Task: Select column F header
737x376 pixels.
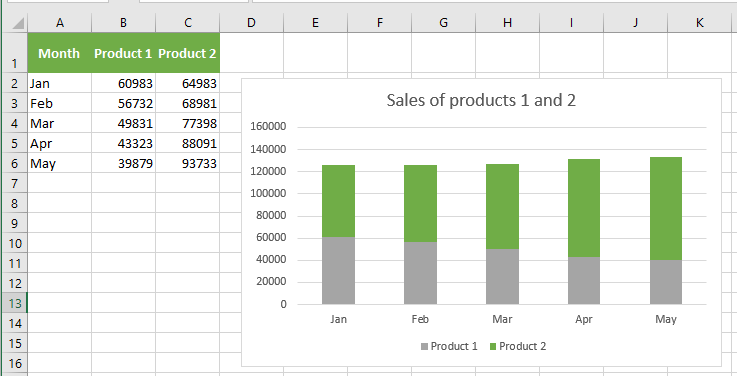Action: 379,23
